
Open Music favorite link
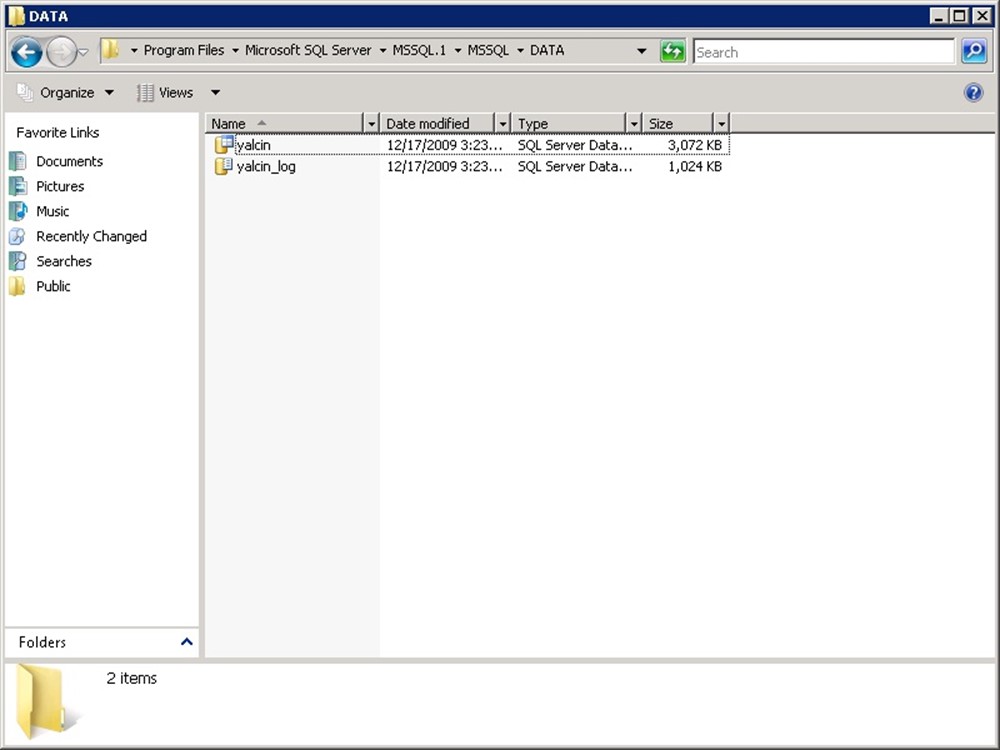[x=52, y=211]
